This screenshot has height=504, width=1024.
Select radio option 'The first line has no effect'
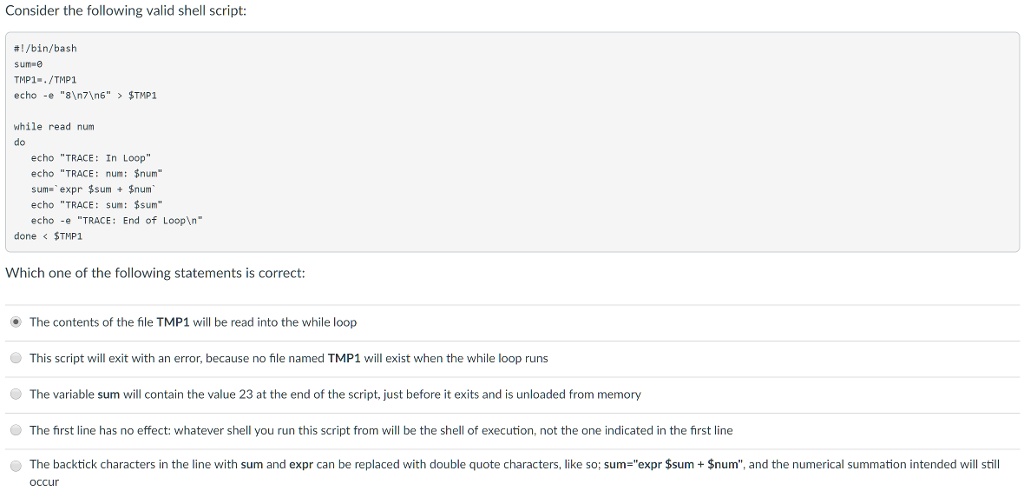[16, 430]
